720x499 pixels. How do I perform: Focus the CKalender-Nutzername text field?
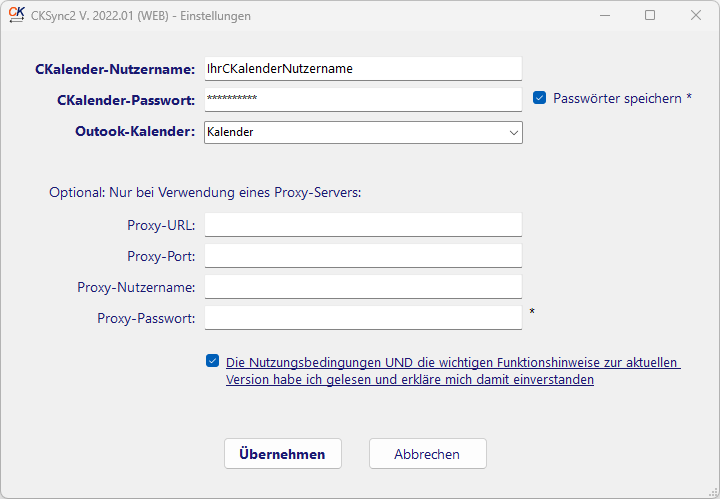(363, 68)
